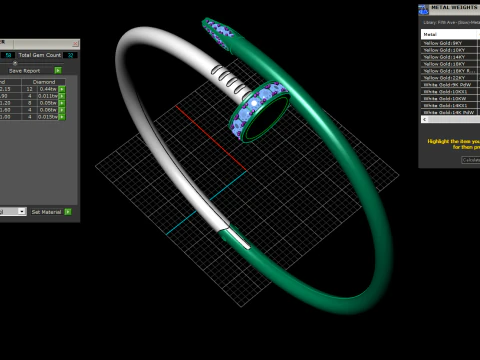Click the left arrow of metal list scrollbar
Screen dimensions: 480x360
[x=424, y=119]
